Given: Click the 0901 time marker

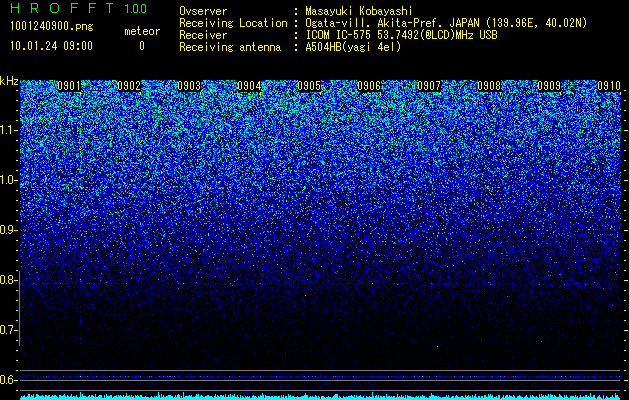Looking at the screenshot, I should tap(69, 86).
